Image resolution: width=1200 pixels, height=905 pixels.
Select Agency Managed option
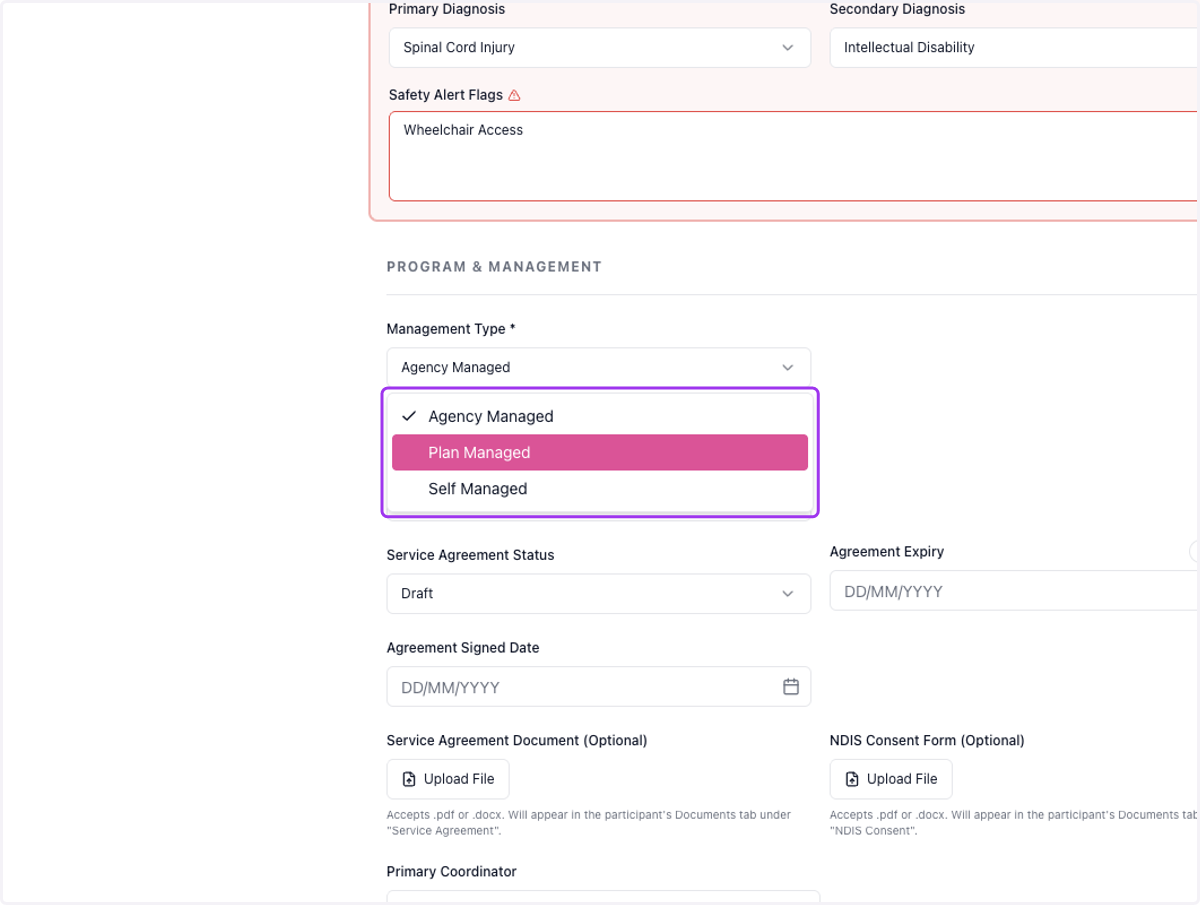600,416
